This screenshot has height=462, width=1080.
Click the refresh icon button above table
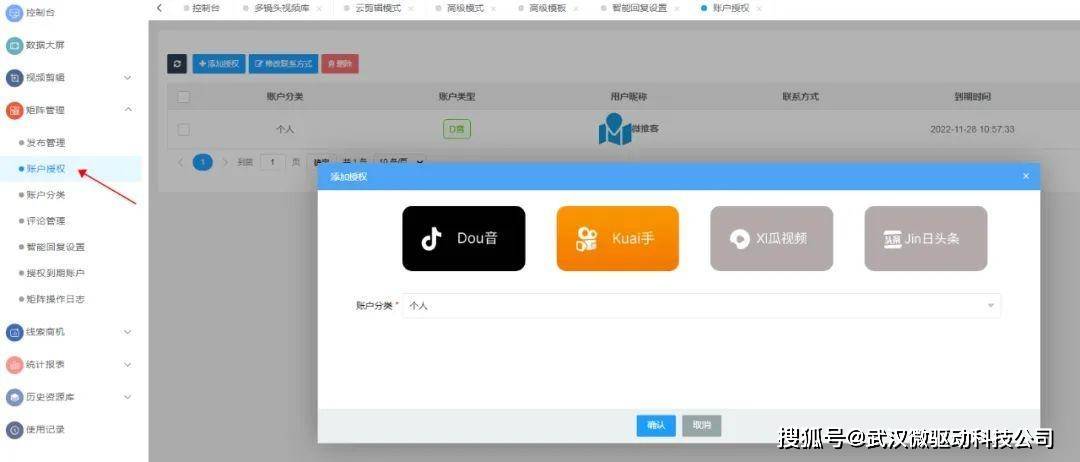click(177, 64)
